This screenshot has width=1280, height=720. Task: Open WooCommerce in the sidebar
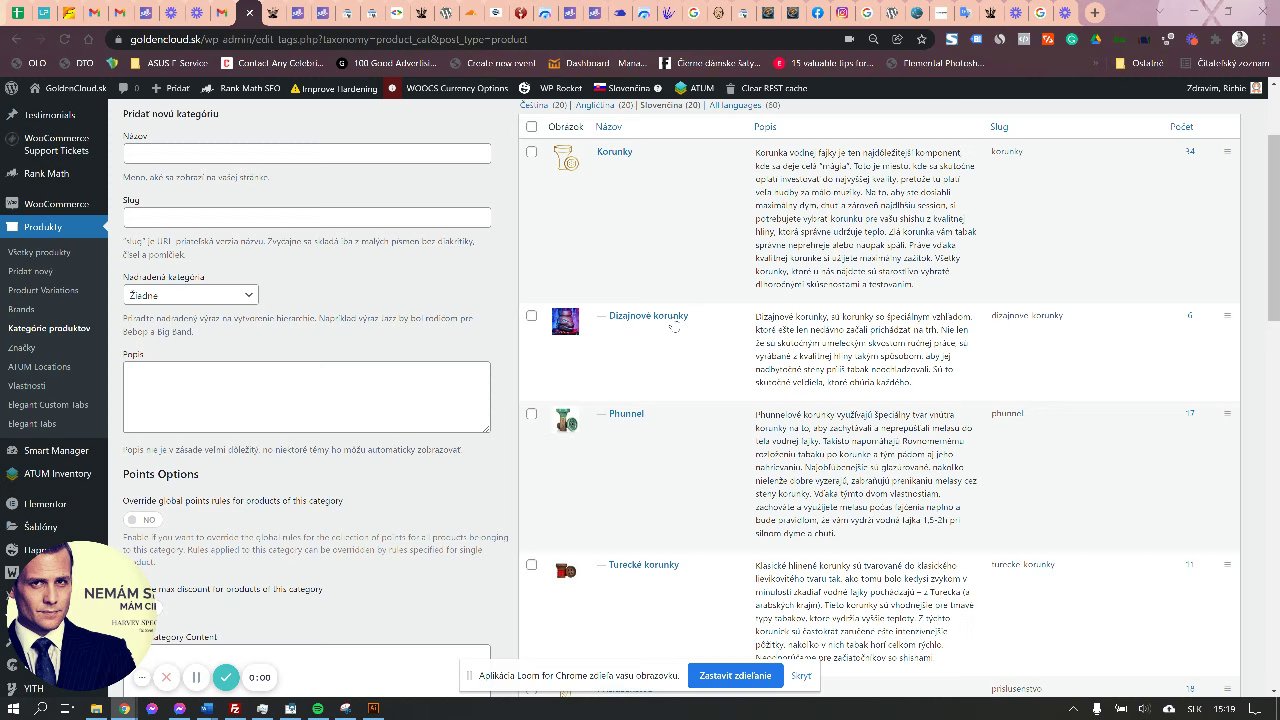click(54, 204)
